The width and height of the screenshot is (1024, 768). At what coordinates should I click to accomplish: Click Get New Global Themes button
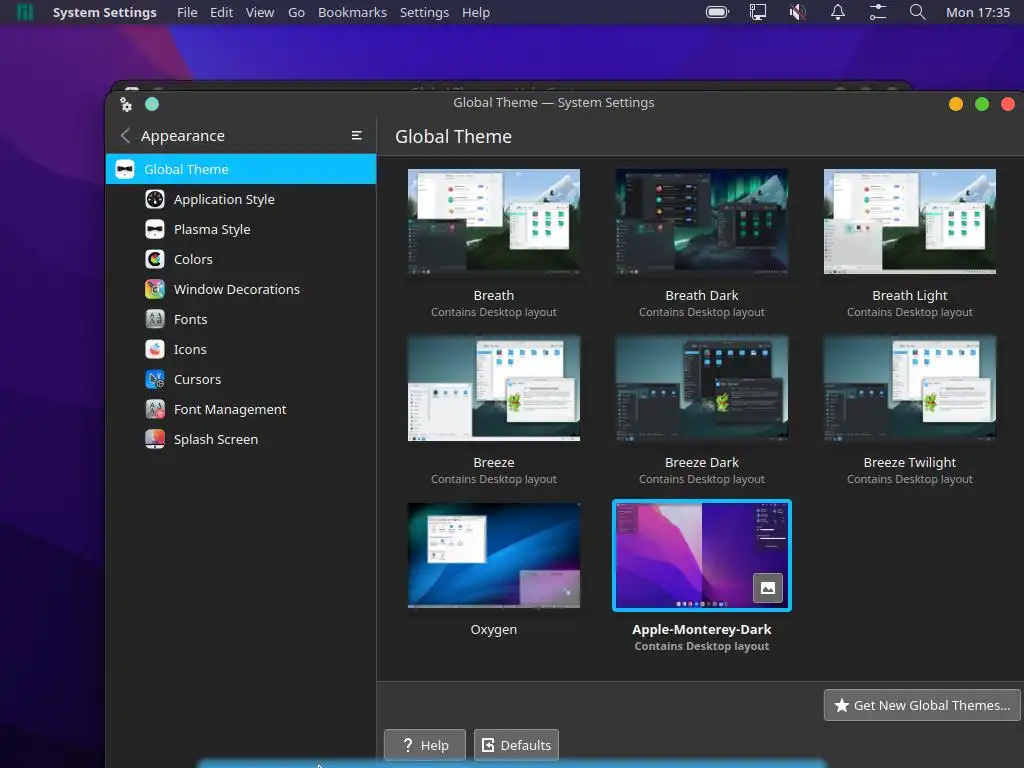click(922, 705)
